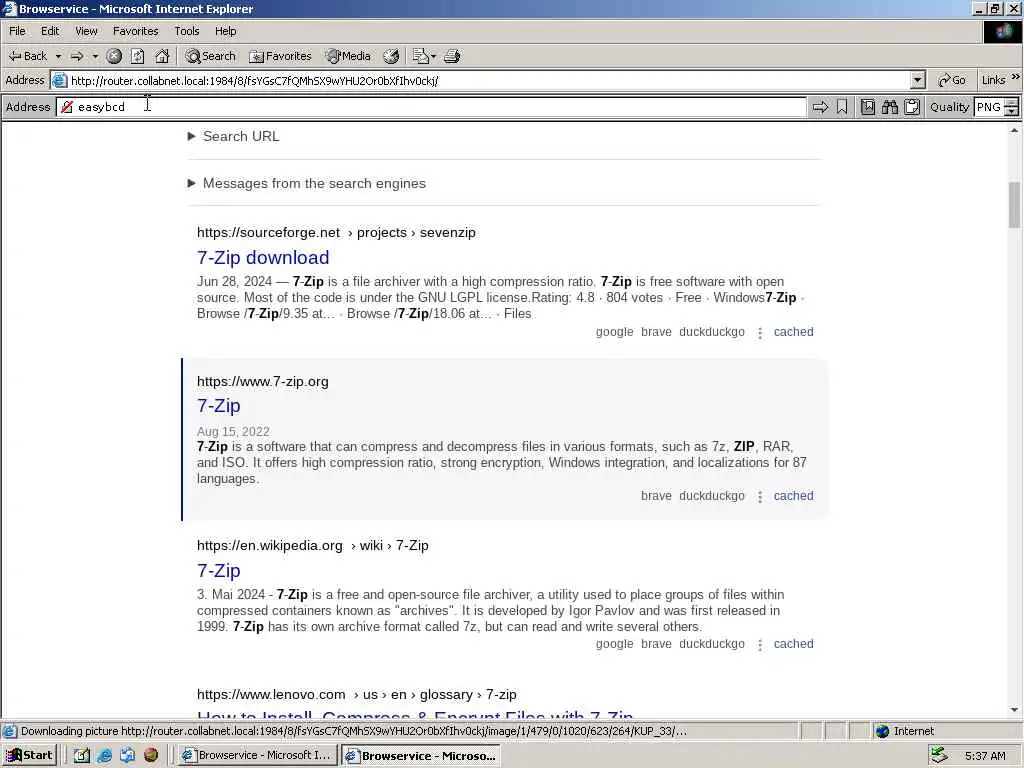1024x768 pixels.
Task: Open the IE address bar dropdown
Action: pos(918,80)
